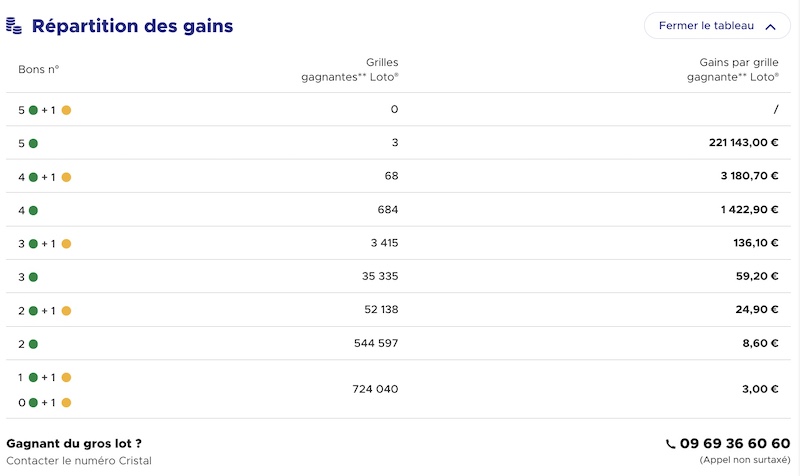Click the Contacter le numéro Cristal text
The image size is (800, 476).
click(x=79, y=461)
